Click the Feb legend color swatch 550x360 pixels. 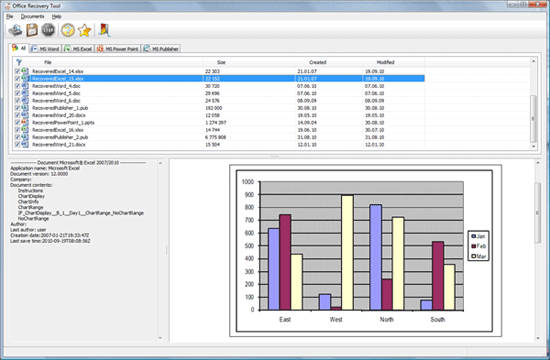[x=474, y=246]
